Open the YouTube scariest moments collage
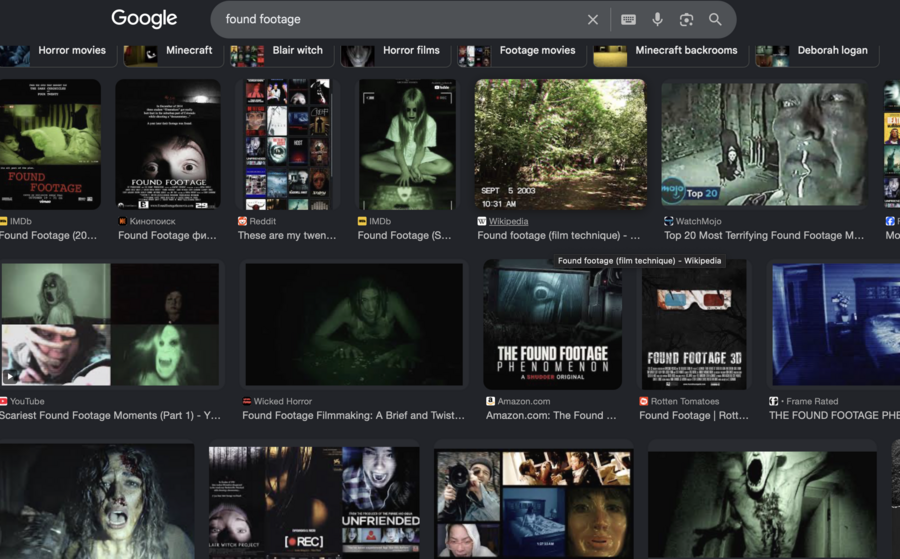 pos(110,324)
